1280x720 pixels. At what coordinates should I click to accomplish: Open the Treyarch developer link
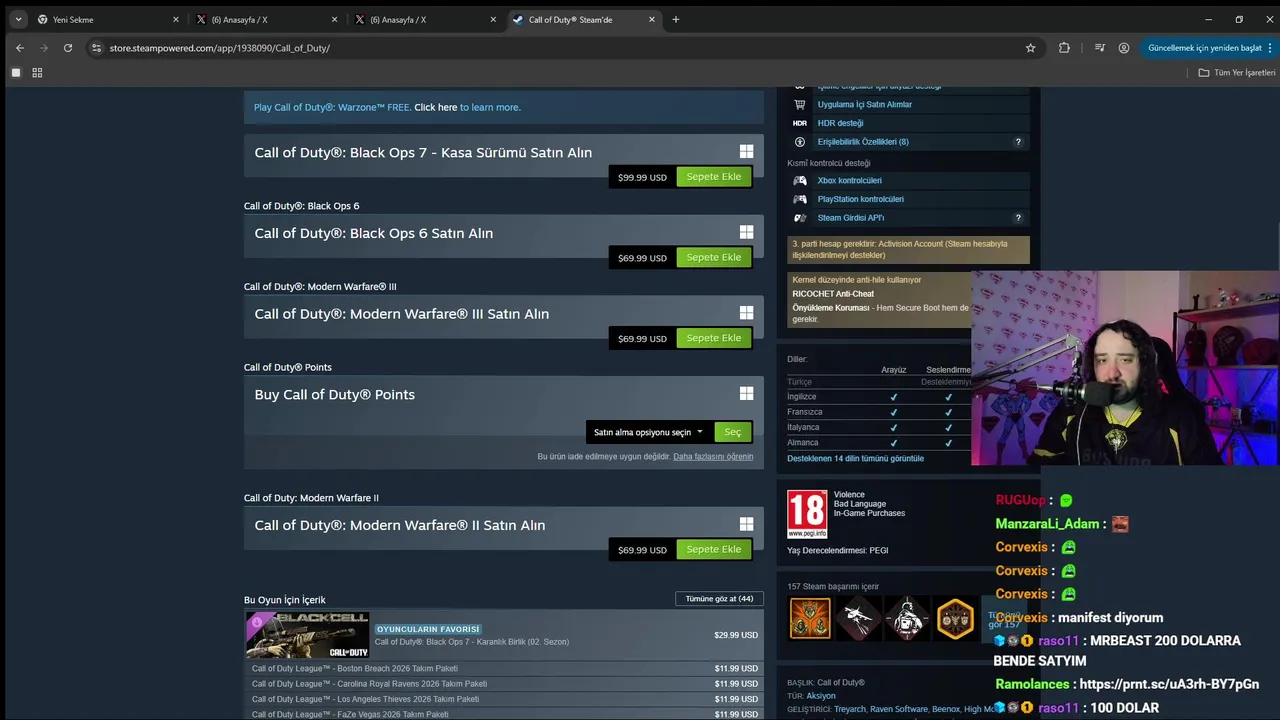tap(850, 710)
